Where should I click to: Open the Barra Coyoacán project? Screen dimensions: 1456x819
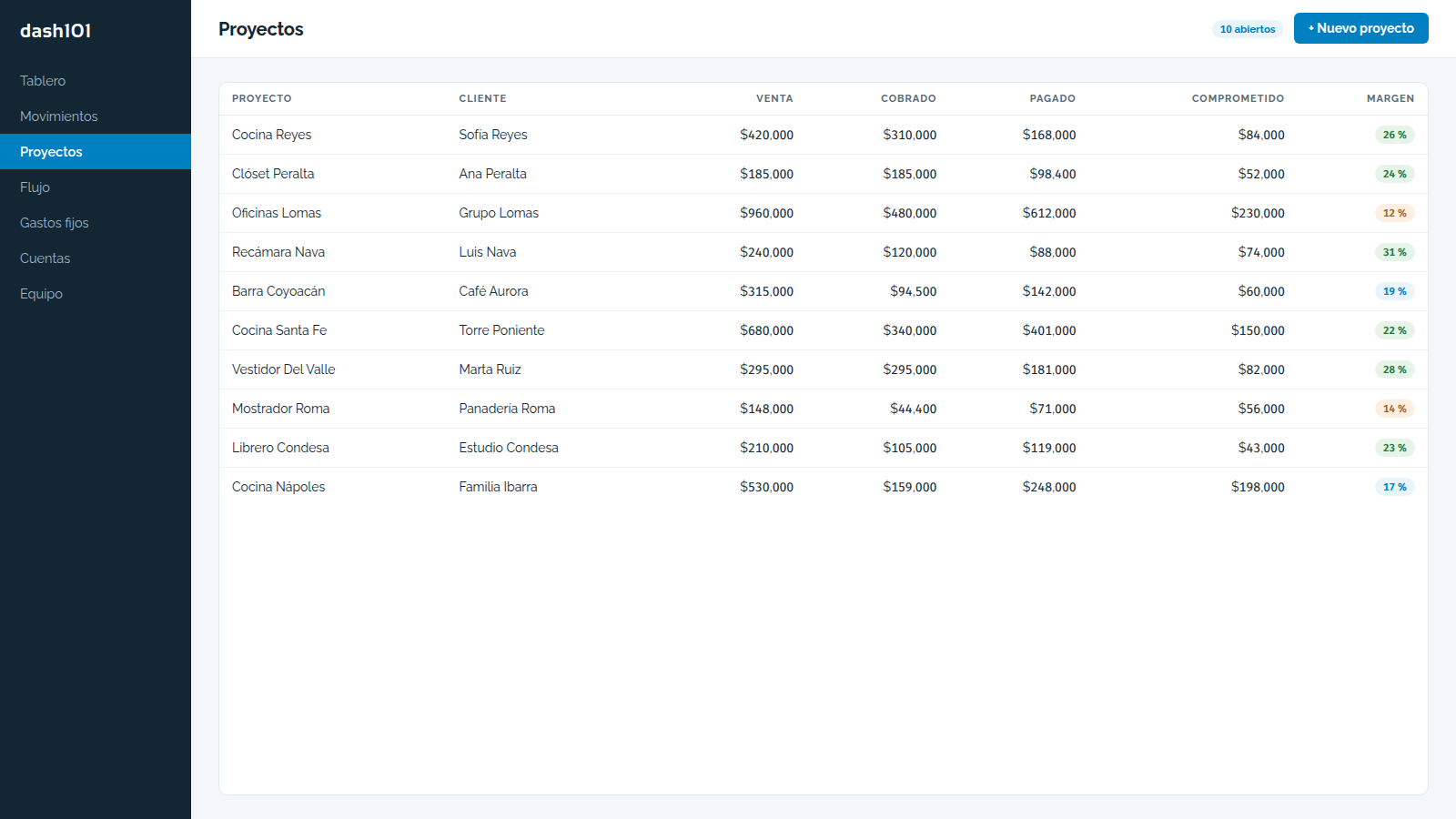[824, 291]
